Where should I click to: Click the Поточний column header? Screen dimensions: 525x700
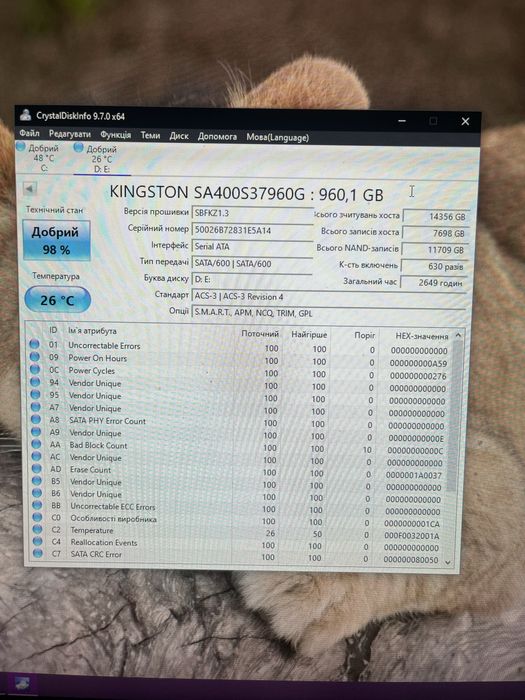tap(260, 333)
